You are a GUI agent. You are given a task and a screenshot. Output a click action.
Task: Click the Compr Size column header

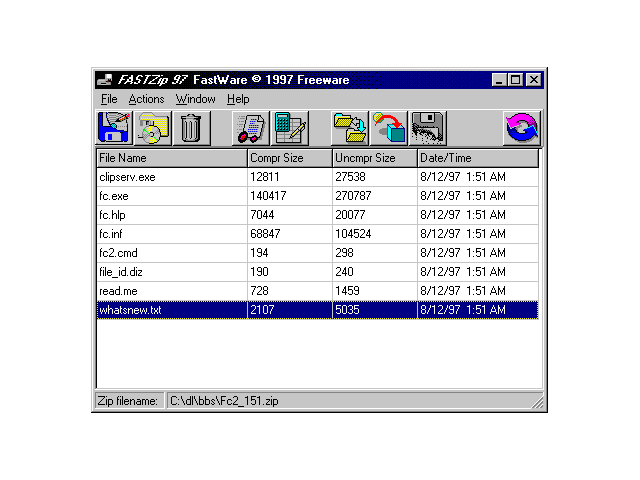pyautogui.click(x=289, y=158)
